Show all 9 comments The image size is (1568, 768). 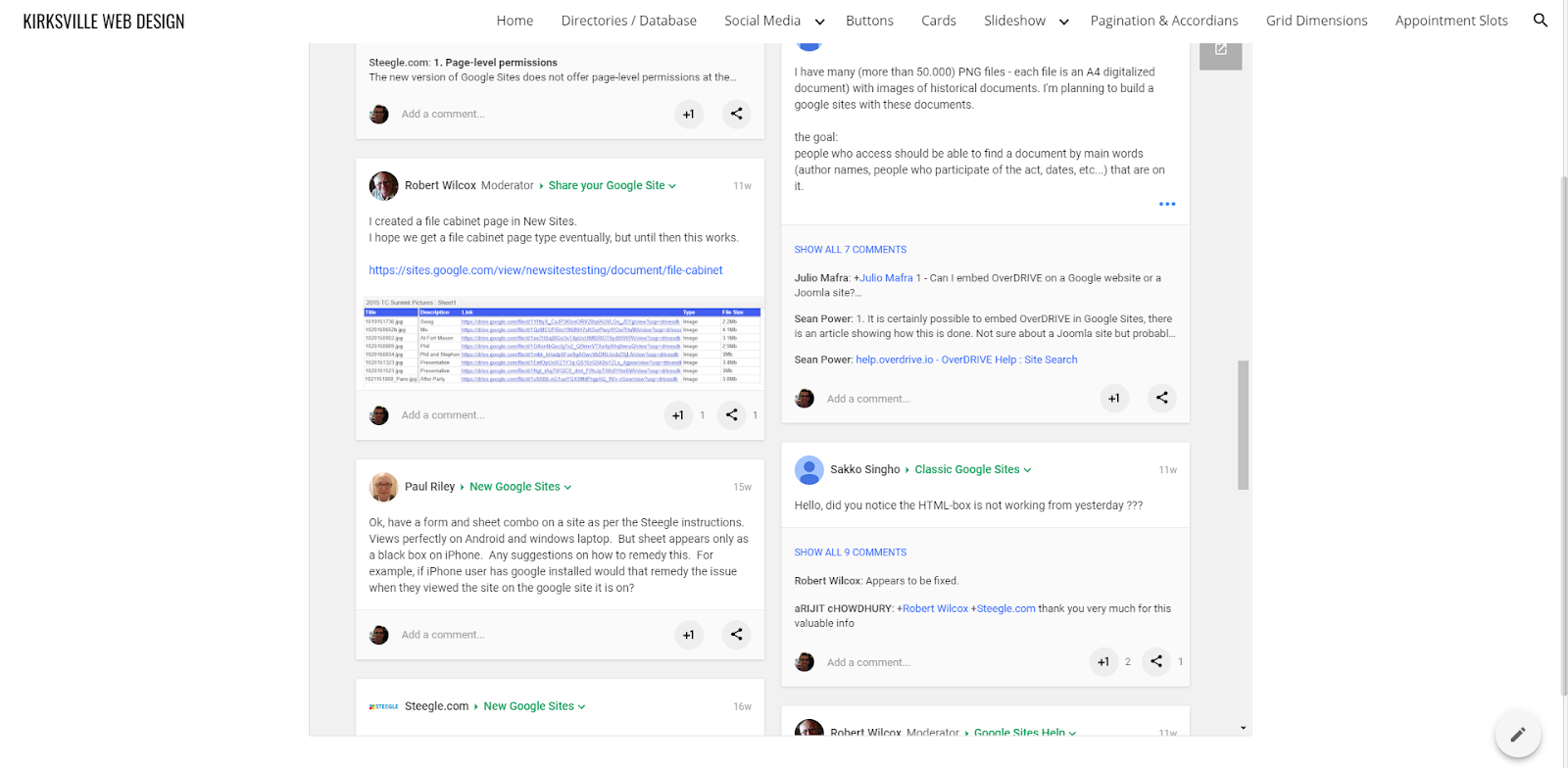point(851,552)
